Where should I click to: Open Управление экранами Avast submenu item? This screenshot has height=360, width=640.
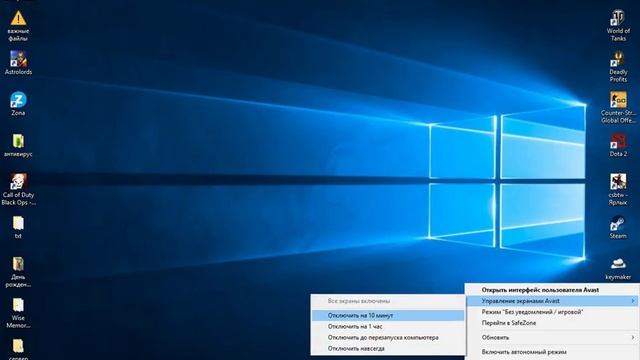point(552,301)
